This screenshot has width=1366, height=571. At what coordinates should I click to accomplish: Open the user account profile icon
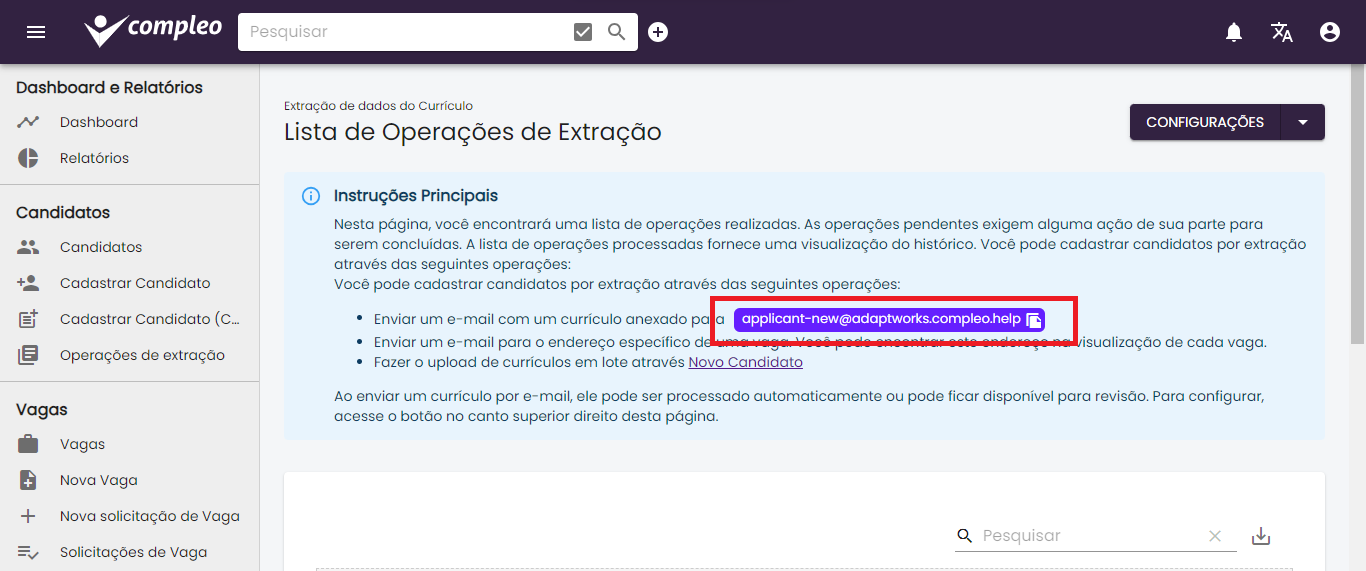(x=1330, y=32)
